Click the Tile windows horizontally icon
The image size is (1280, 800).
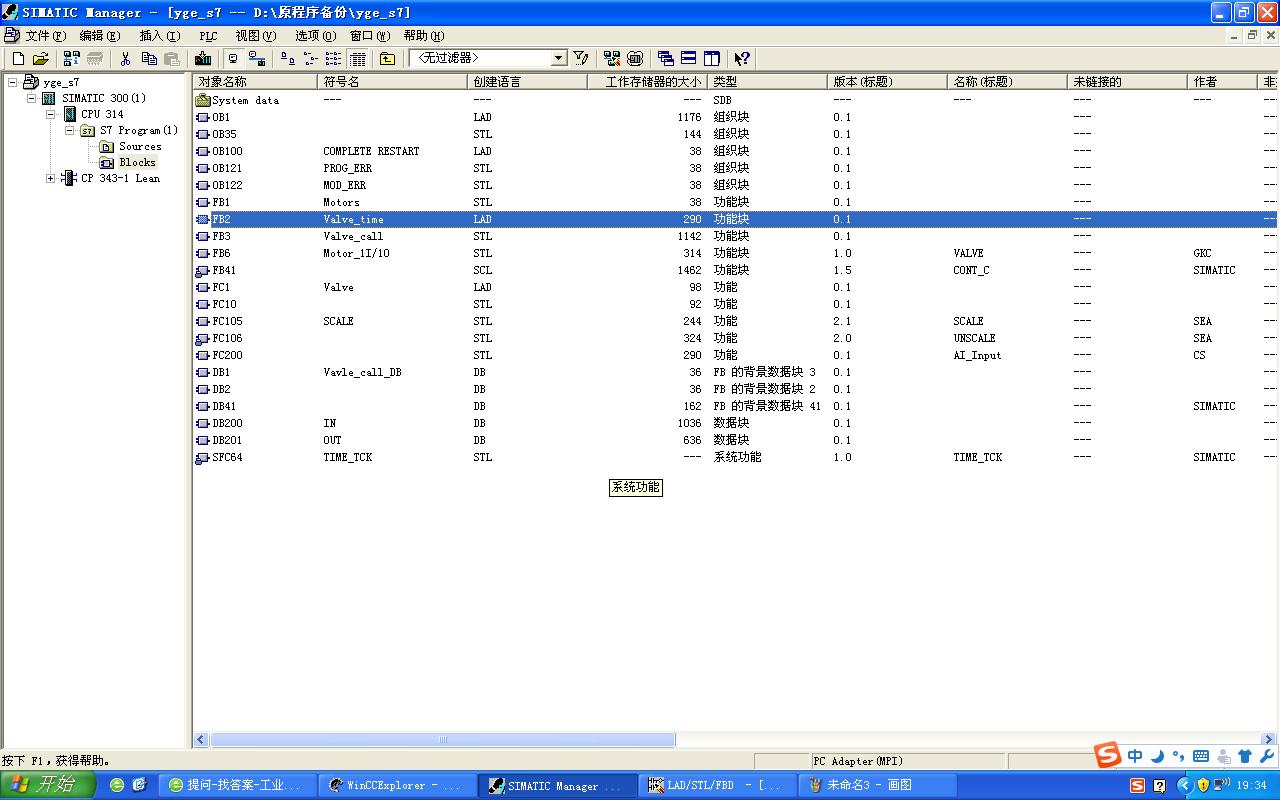click(x=689, y=59)
